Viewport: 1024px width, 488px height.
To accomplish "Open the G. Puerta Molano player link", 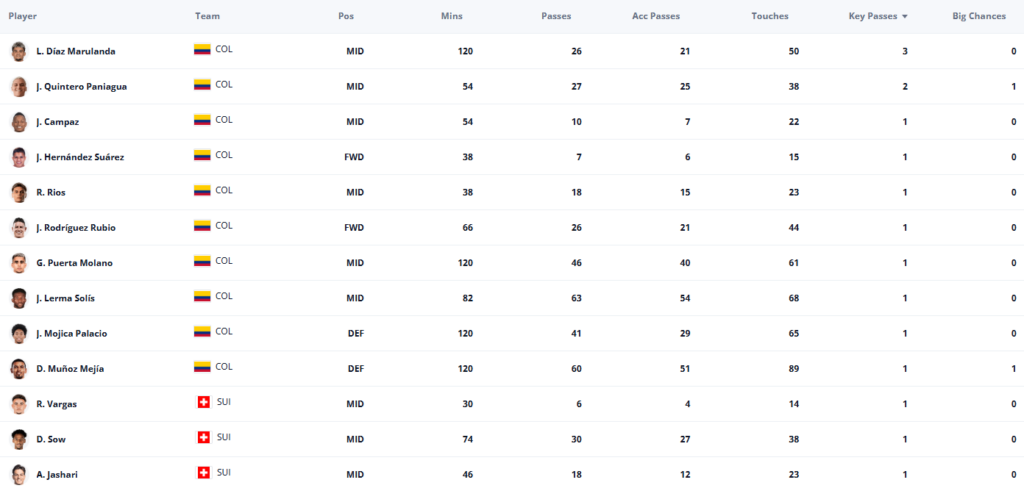I will [74, 263].
